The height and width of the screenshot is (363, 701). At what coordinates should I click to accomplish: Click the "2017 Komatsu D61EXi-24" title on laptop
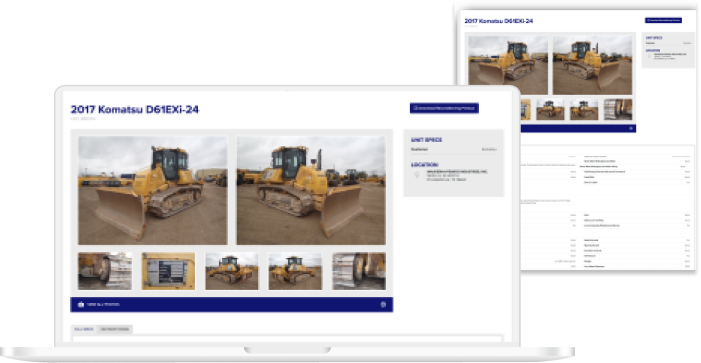(135, 110)
